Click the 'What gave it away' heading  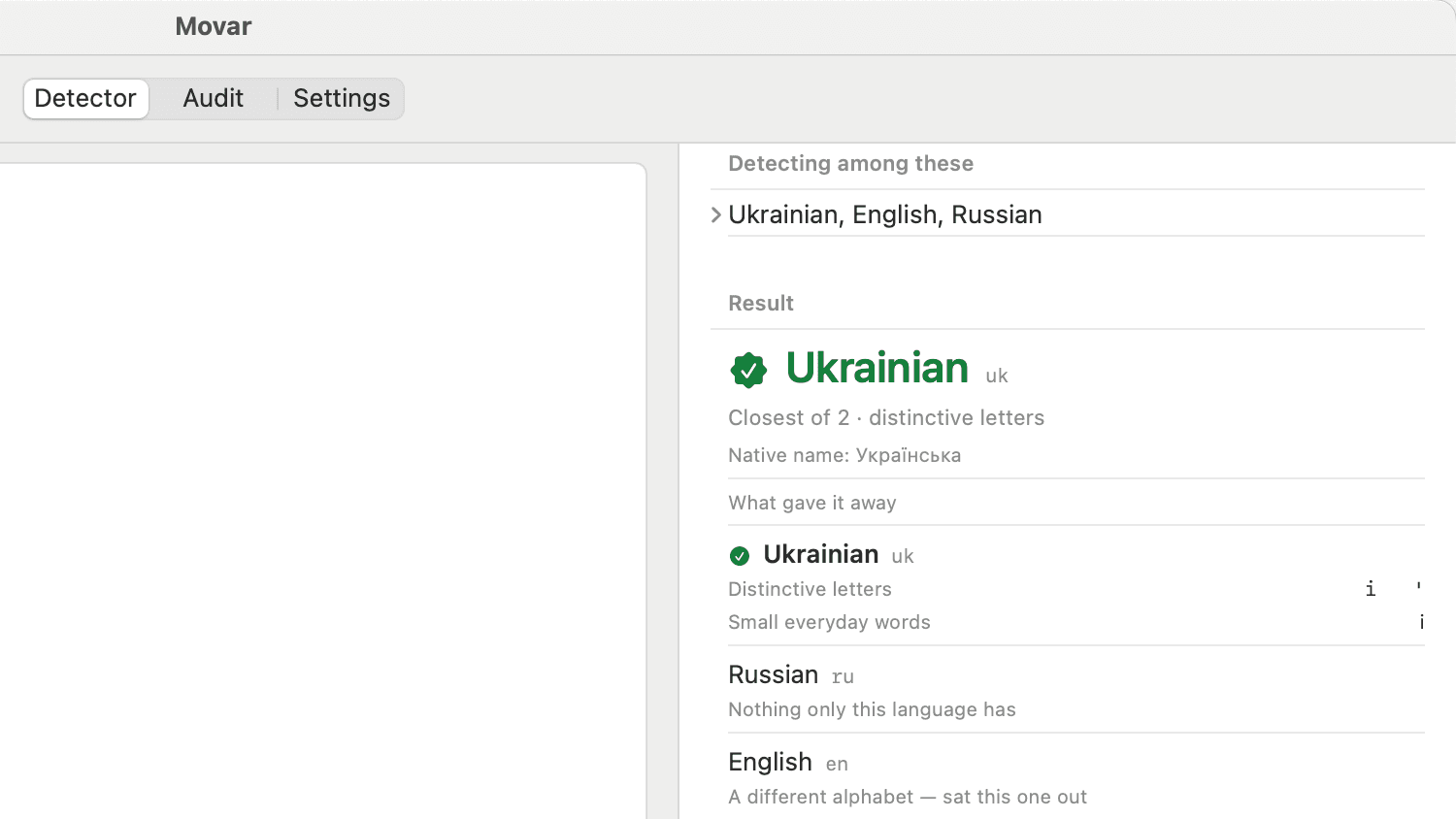812,503
